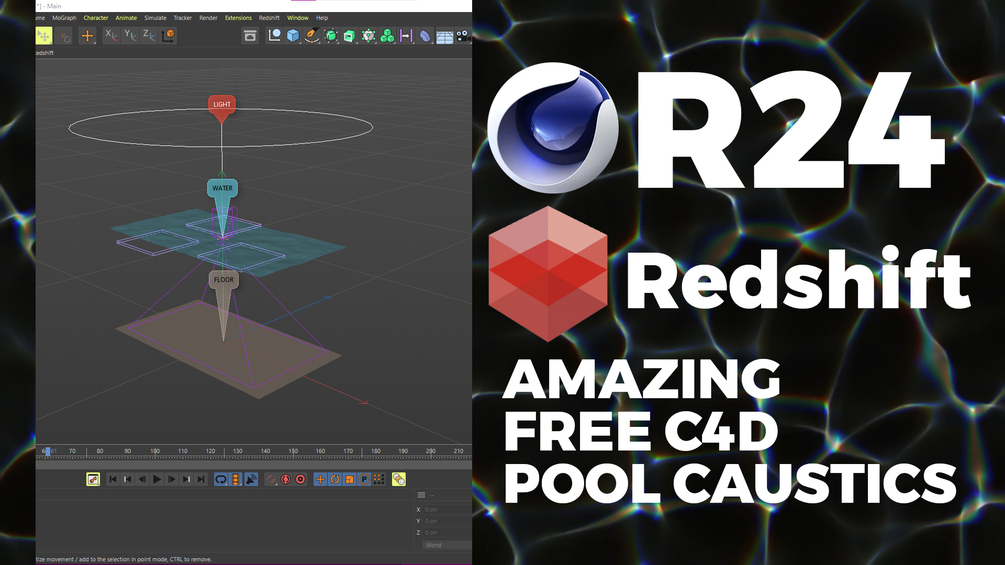Toggle parameter keyframe recording
This screenshot has width=1005, height=565.
click(x=364, y=479)
